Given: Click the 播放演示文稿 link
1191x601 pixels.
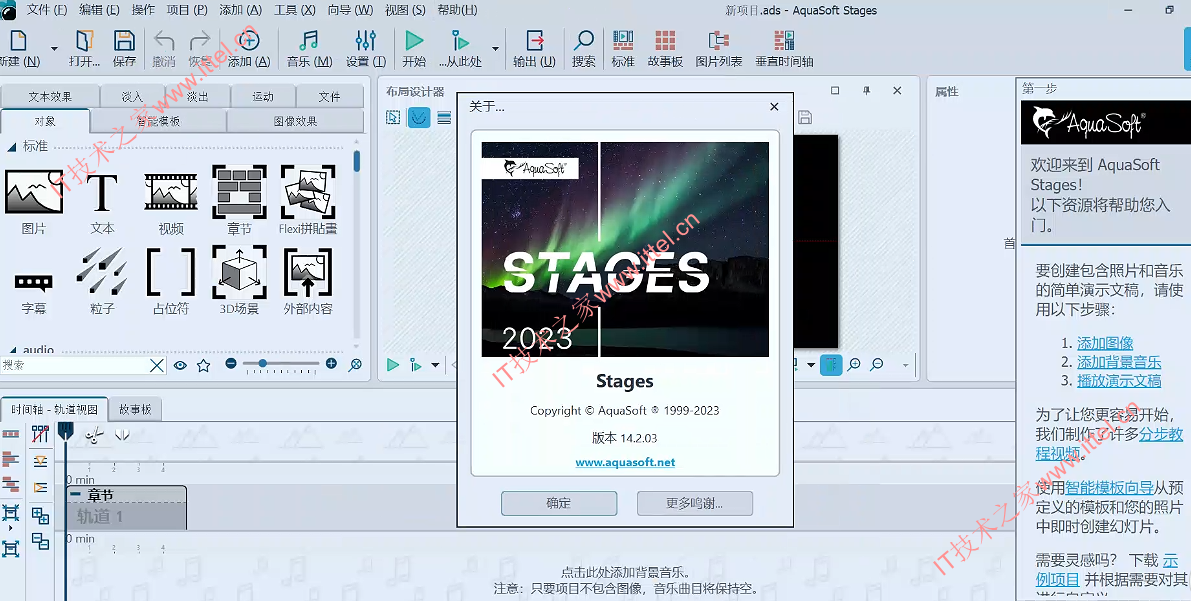Looking at the screenshot, I should [1119, 381].
